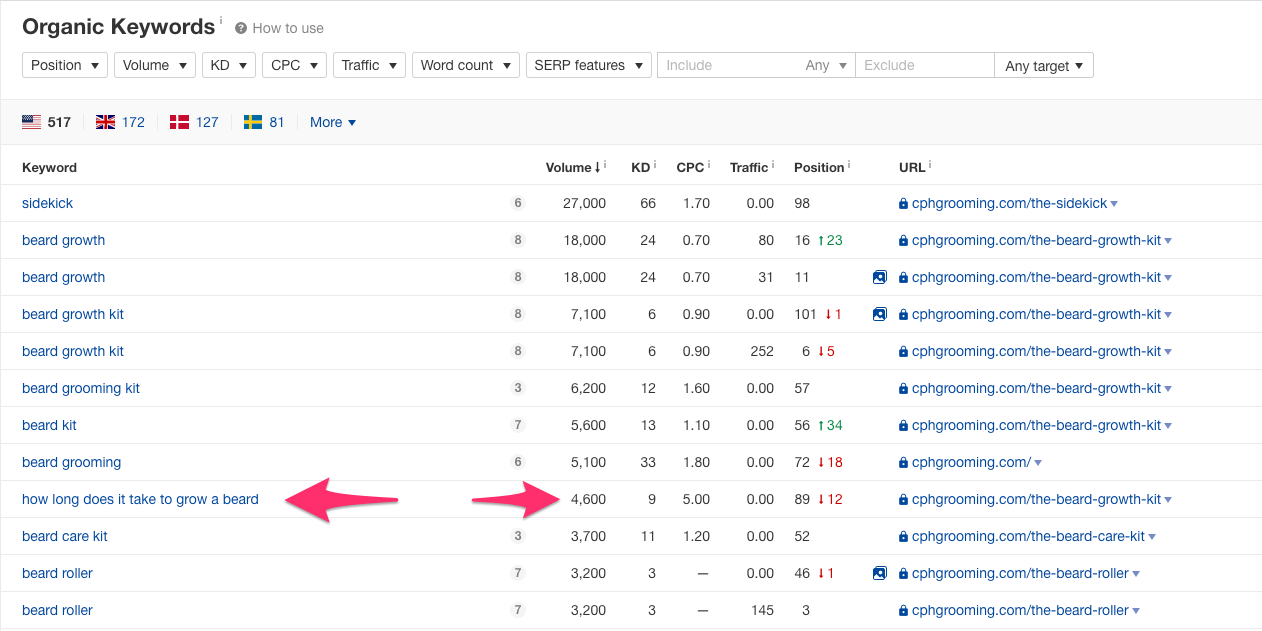Image resolution: width=1262 pixels, height=631 pixels.
Task: Open how long does it take to grow a beard
Action: coord(140,499)
